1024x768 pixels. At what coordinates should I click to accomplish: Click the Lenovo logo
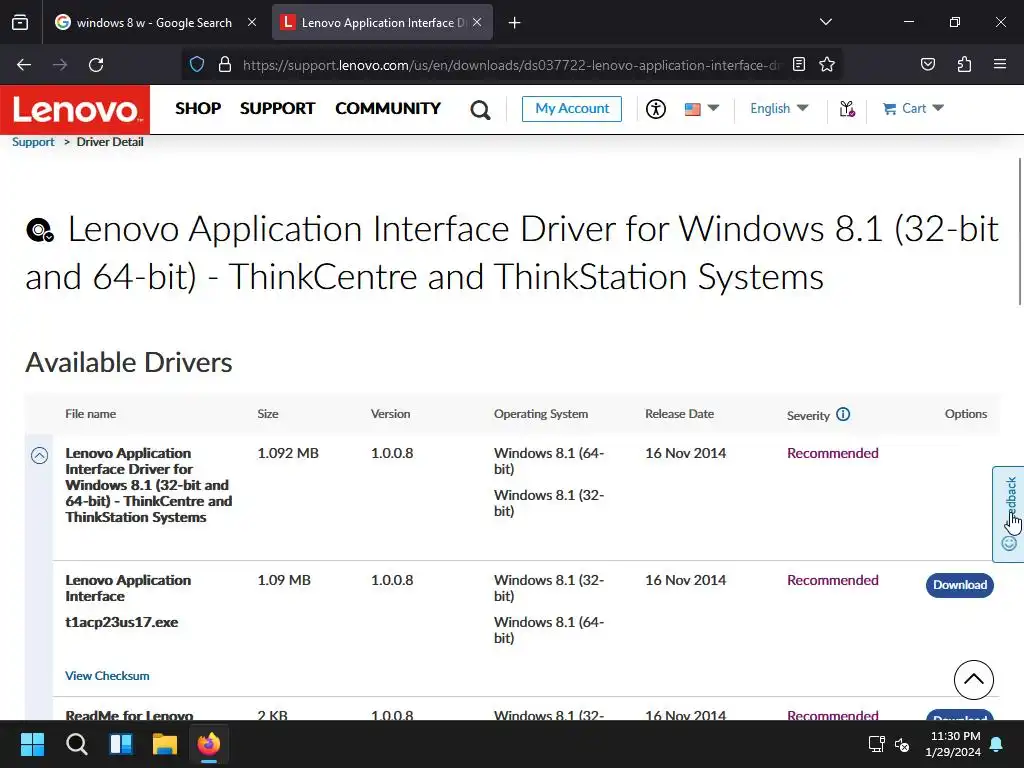[x=75, y=109]
